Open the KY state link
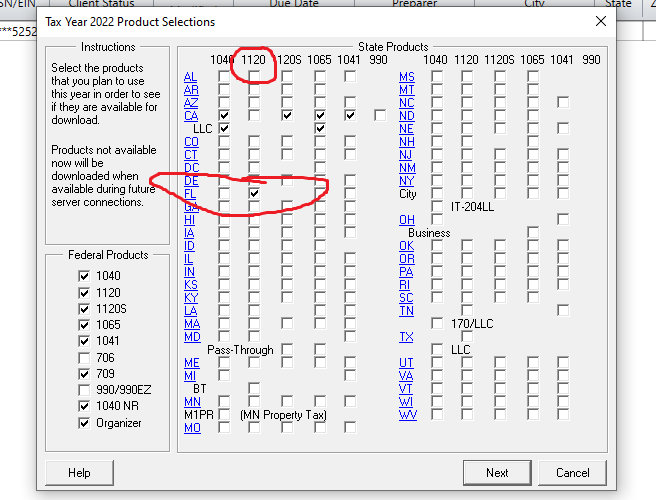 click(x=191, y=298)
